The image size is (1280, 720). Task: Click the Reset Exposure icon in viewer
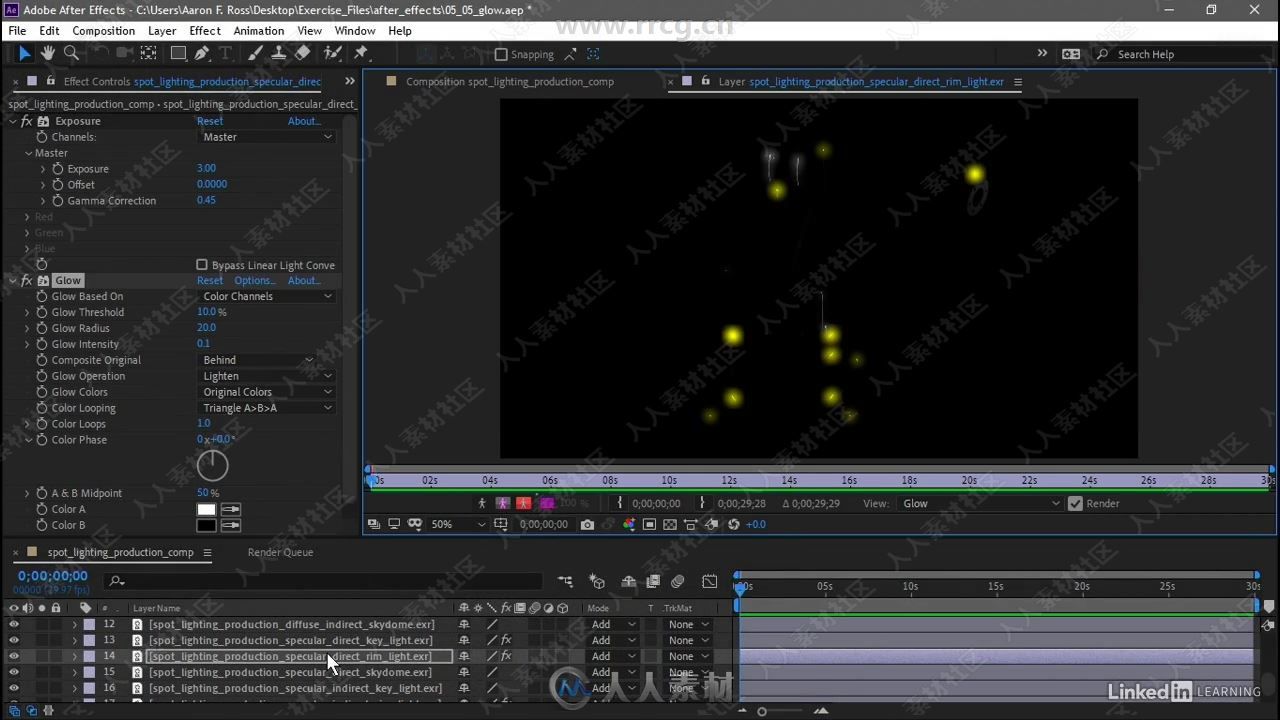pos(734,524)
